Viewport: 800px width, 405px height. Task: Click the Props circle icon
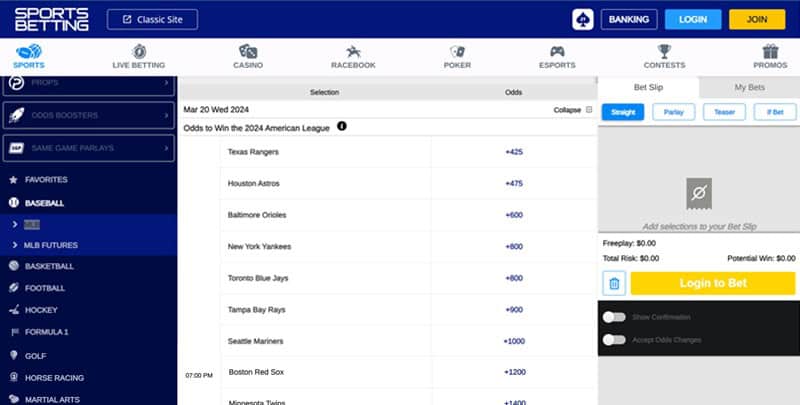click(16, 83)
